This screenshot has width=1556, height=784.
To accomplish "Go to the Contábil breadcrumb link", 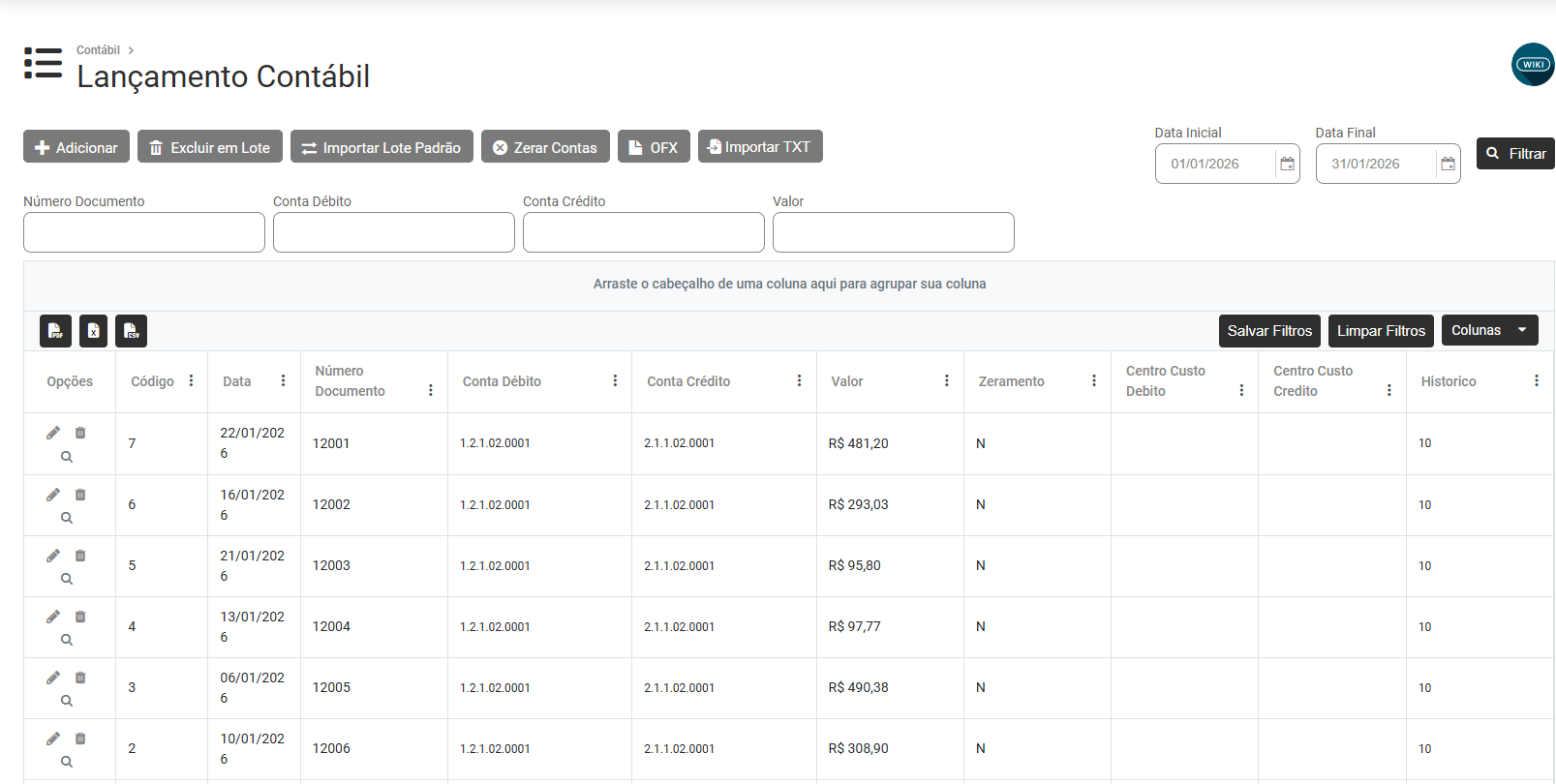I will point(98,50).
